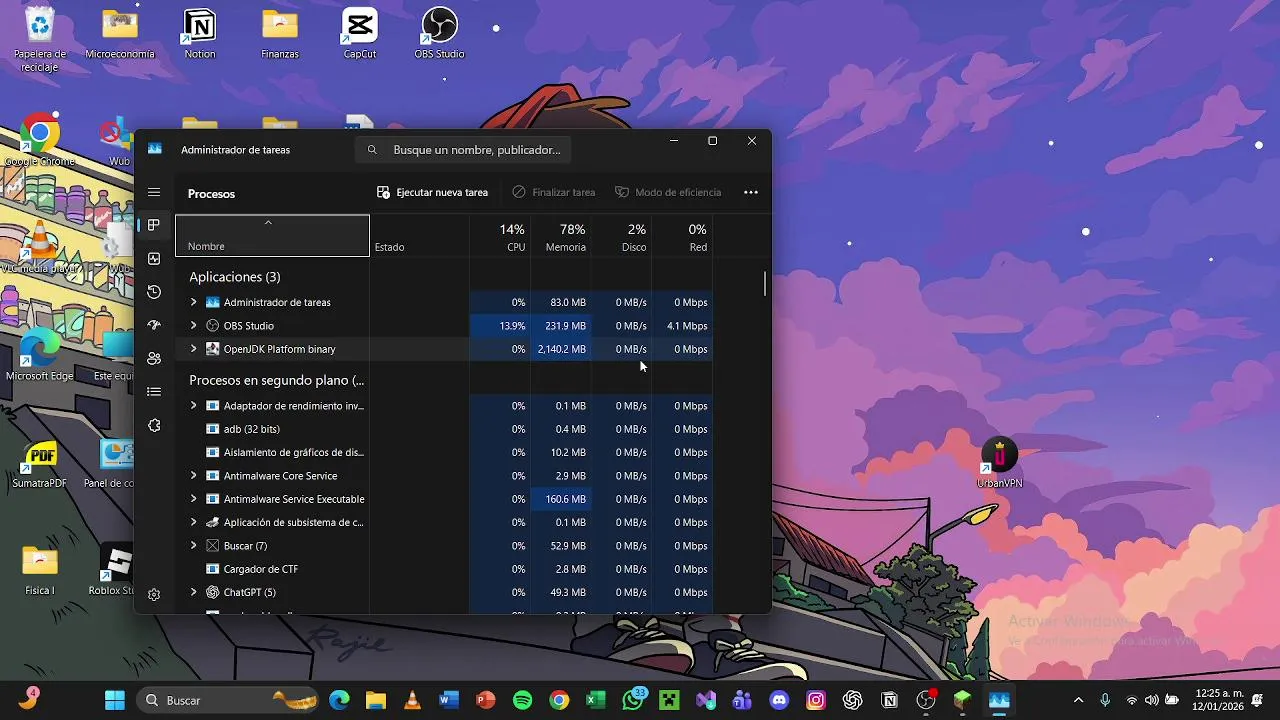Expand the OBS Studio process row
Screen dimensions: 1280x720
(193, 325)
